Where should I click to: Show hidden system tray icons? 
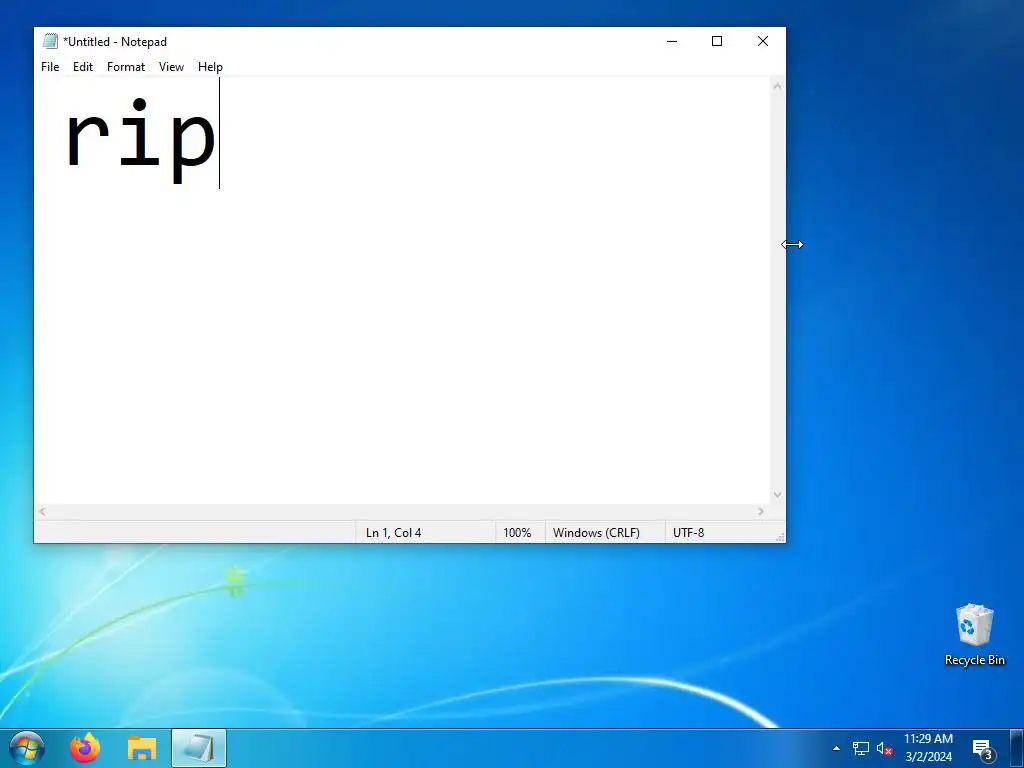(x=837, y=748)
